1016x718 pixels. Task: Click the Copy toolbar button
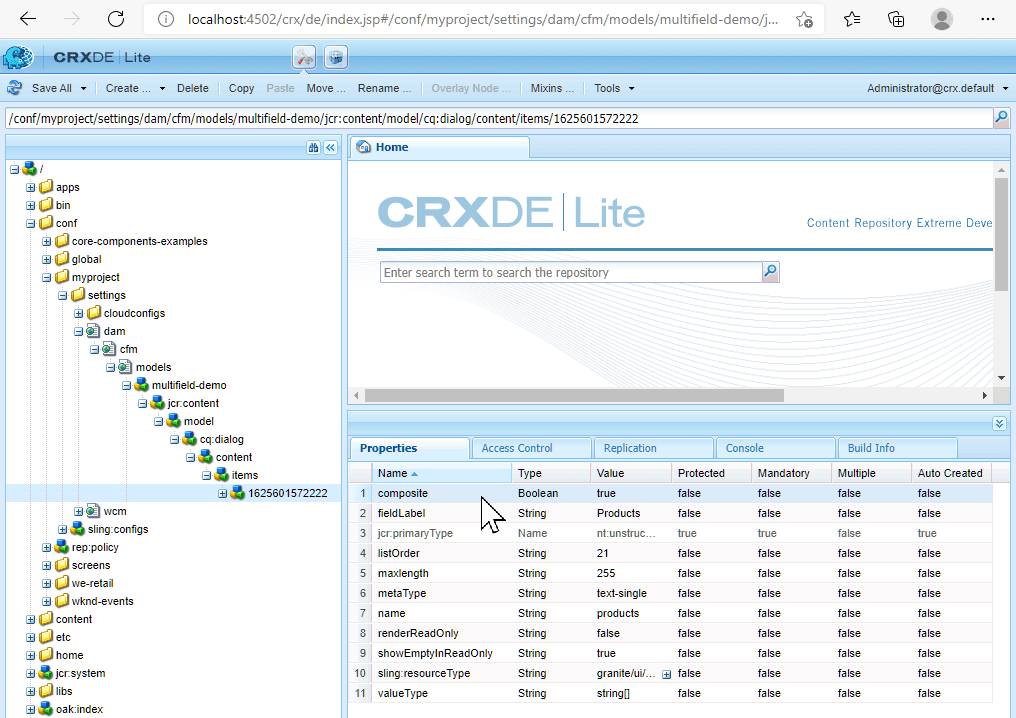(241, 88)
